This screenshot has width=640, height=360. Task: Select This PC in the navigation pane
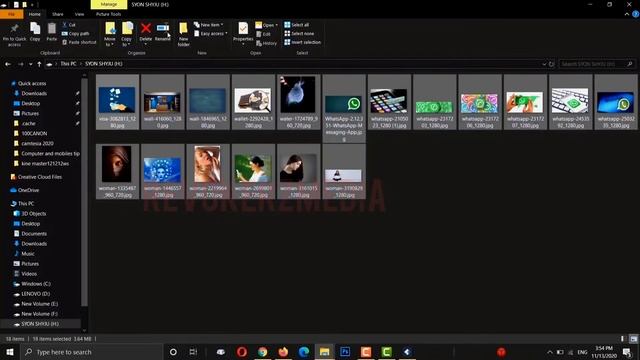pos(26,203)
